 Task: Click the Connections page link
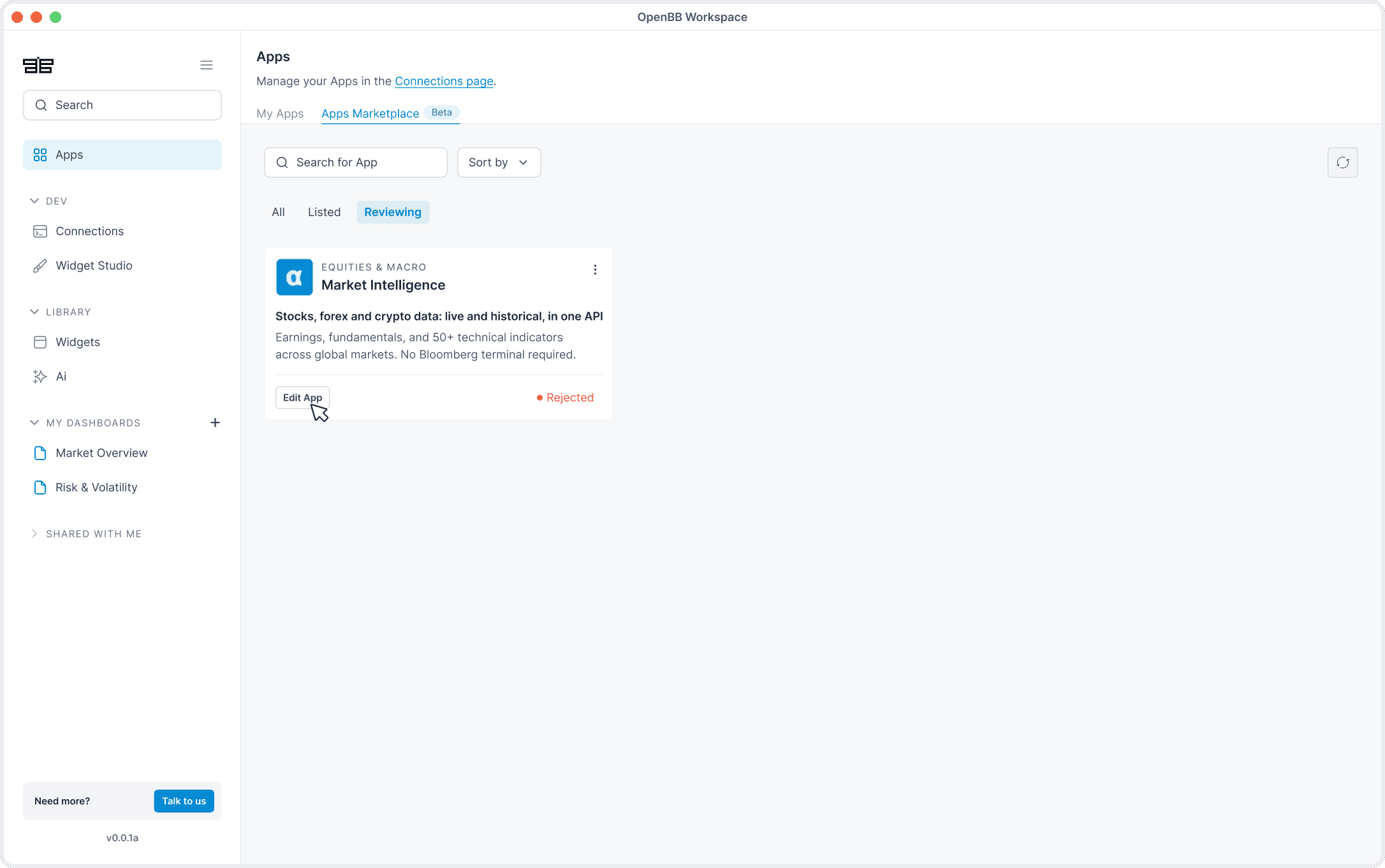point(444,81)
